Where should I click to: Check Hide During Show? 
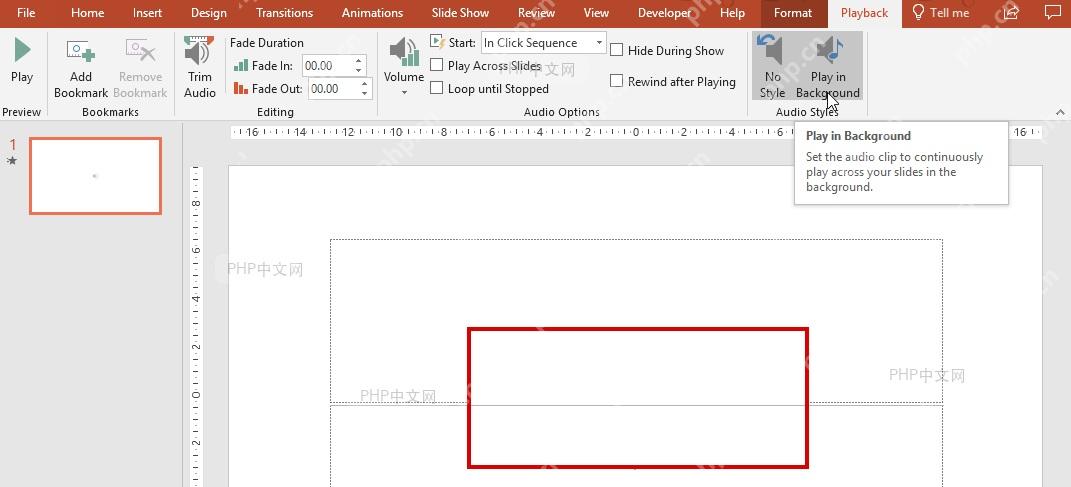(x=617, y=51)
